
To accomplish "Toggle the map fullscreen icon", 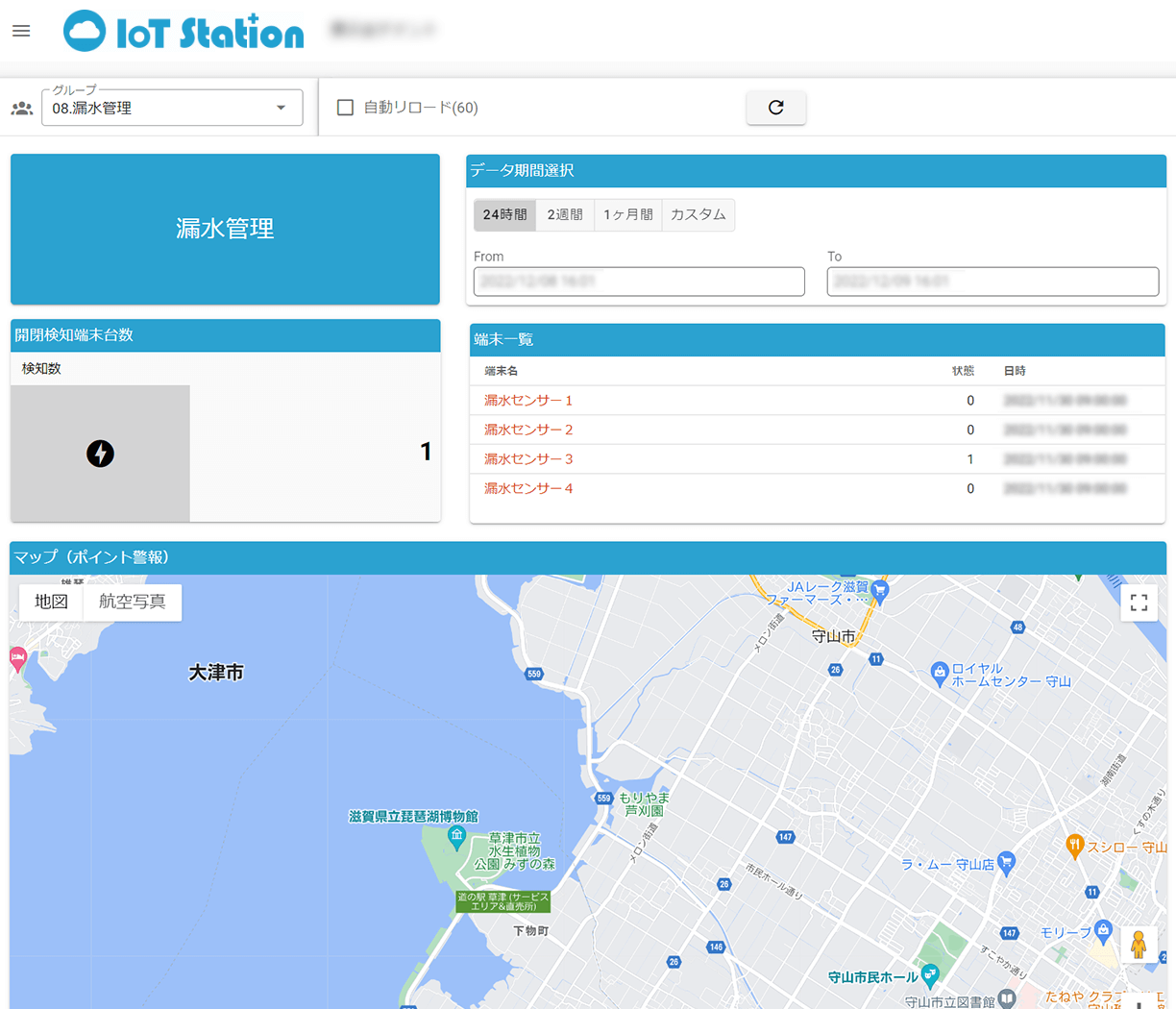I will 1139,603.
